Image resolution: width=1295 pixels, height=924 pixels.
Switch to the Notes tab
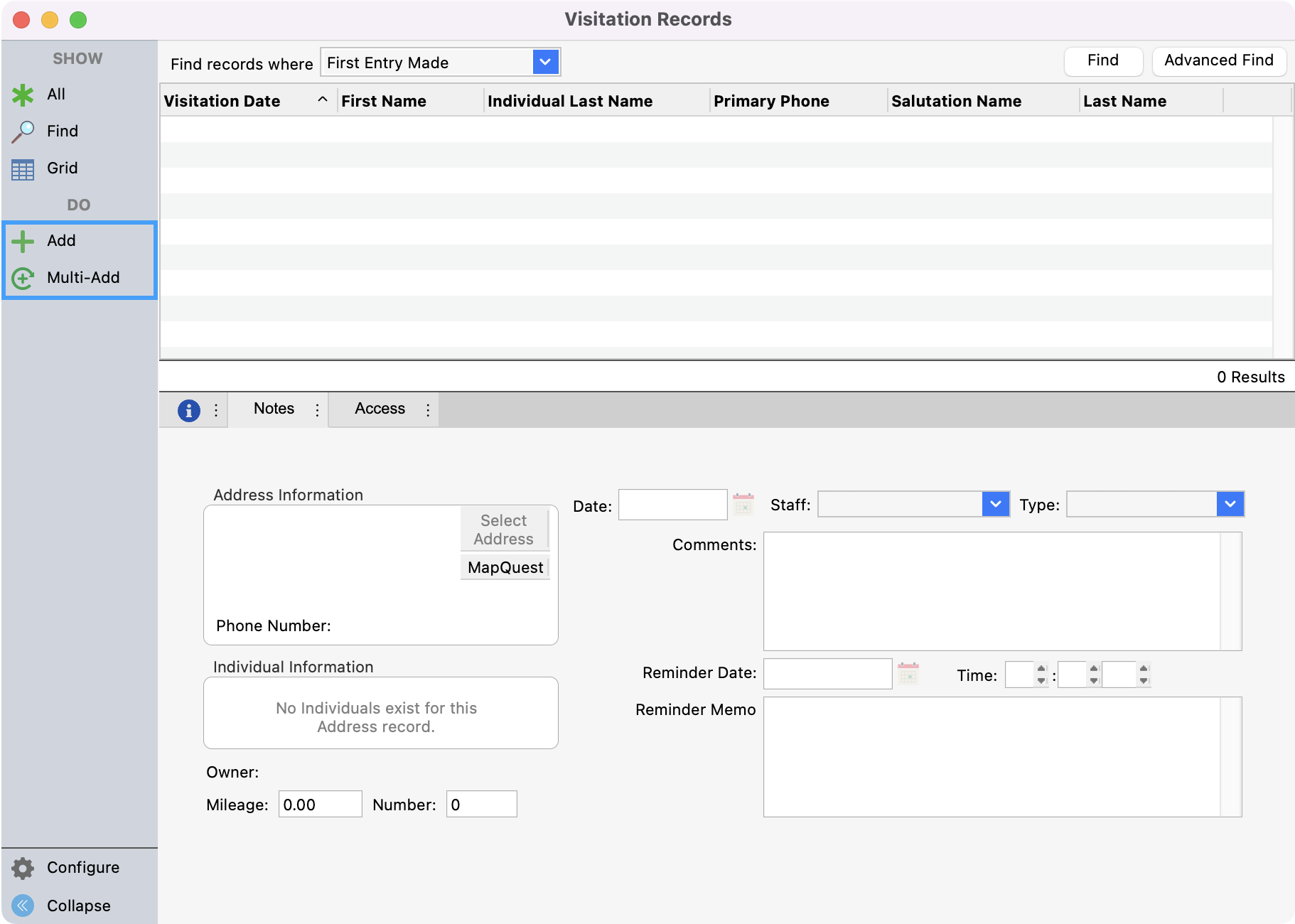pyautogui.click(x=274, y=409)
